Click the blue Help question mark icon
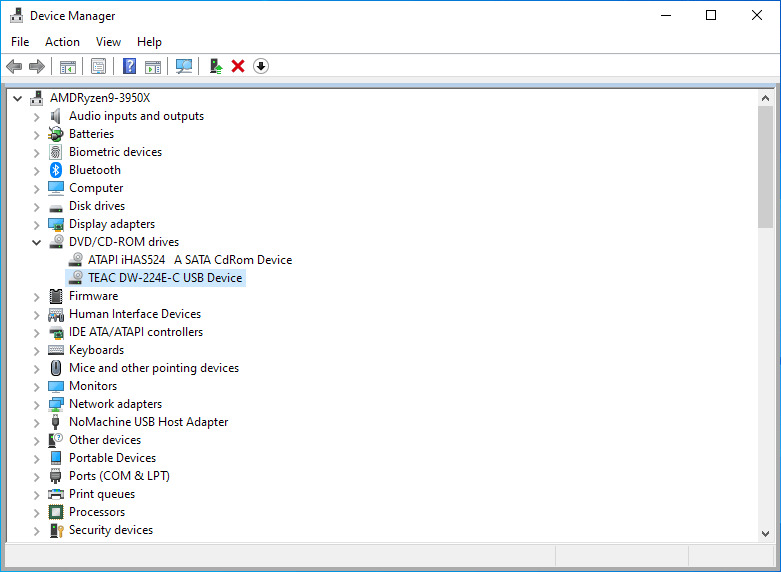This screenshot has width=781, height=572. 130,66
